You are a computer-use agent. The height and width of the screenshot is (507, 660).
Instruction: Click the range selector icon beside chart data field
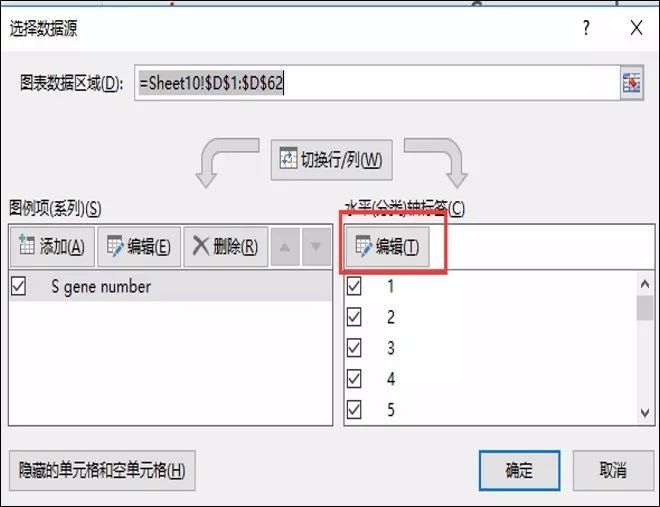pos(631,83)
